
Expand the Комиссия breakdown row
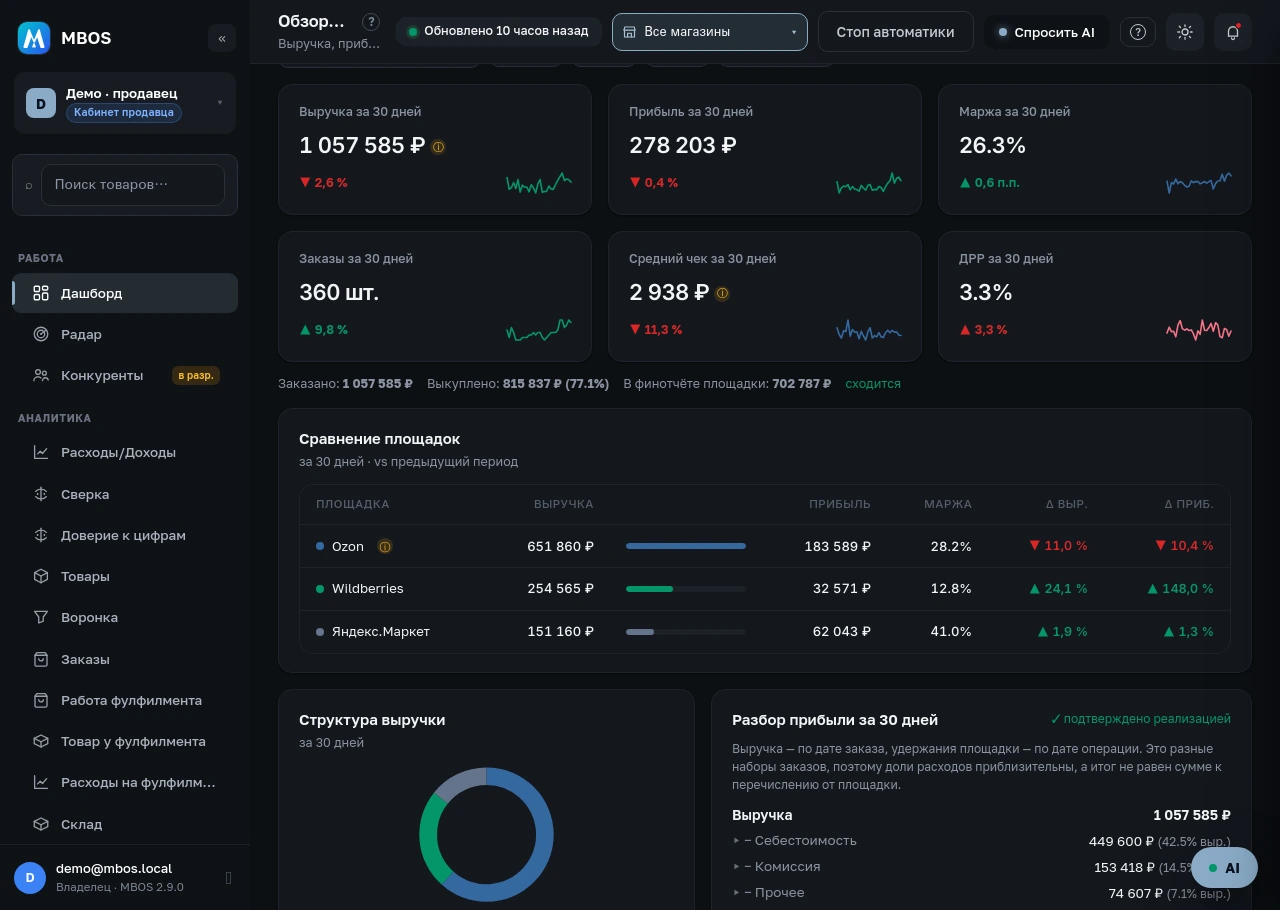[777, 867]
